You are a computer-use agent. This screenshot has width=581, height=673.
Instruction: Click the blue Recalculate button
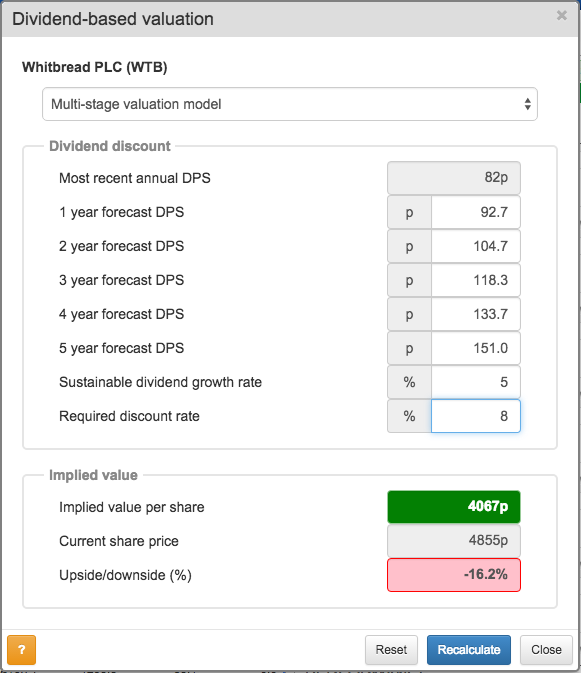[469, 650]
